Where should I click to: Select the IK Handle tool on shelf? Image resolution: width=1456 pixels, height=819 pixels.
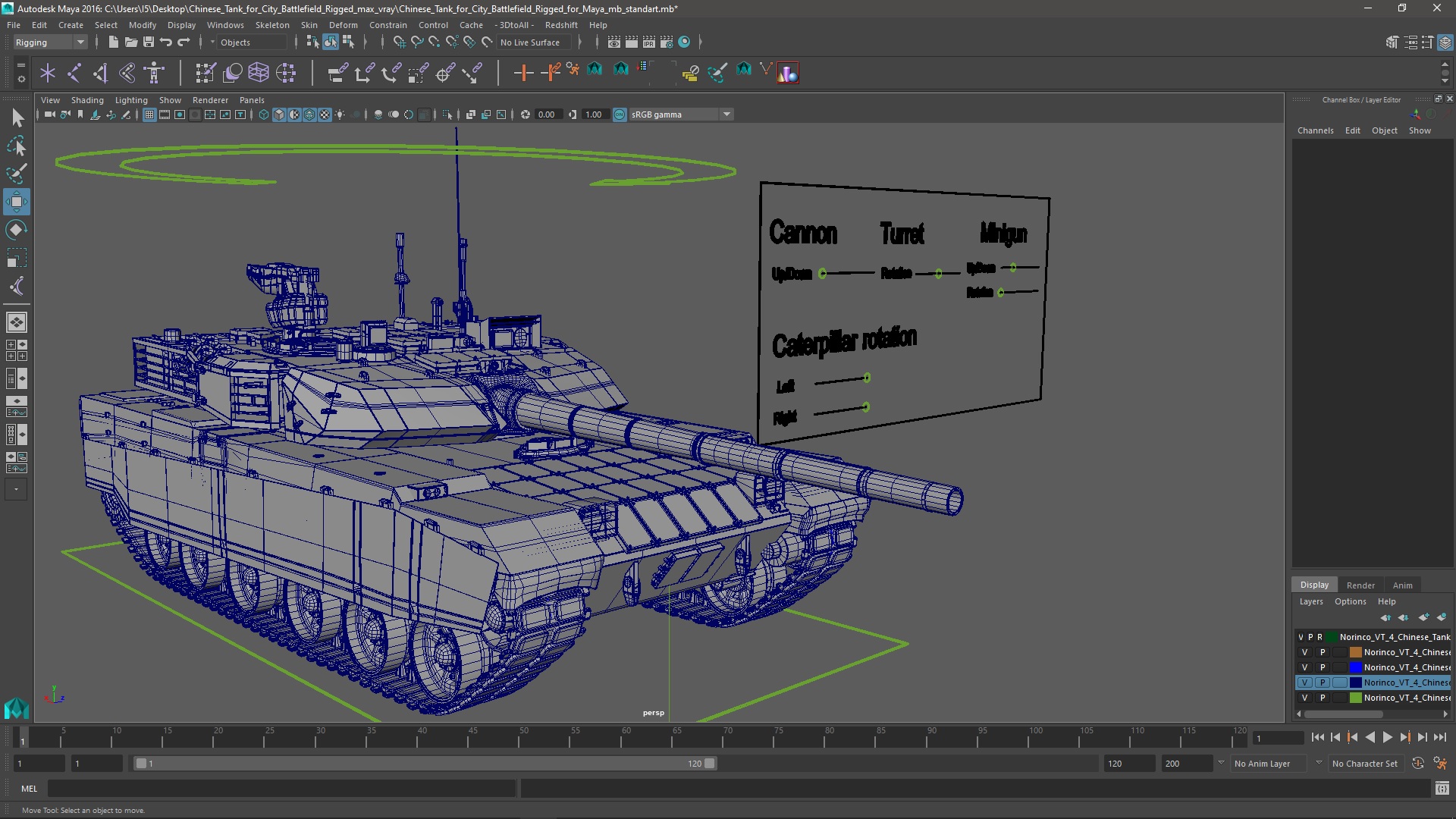pos(100,73)
